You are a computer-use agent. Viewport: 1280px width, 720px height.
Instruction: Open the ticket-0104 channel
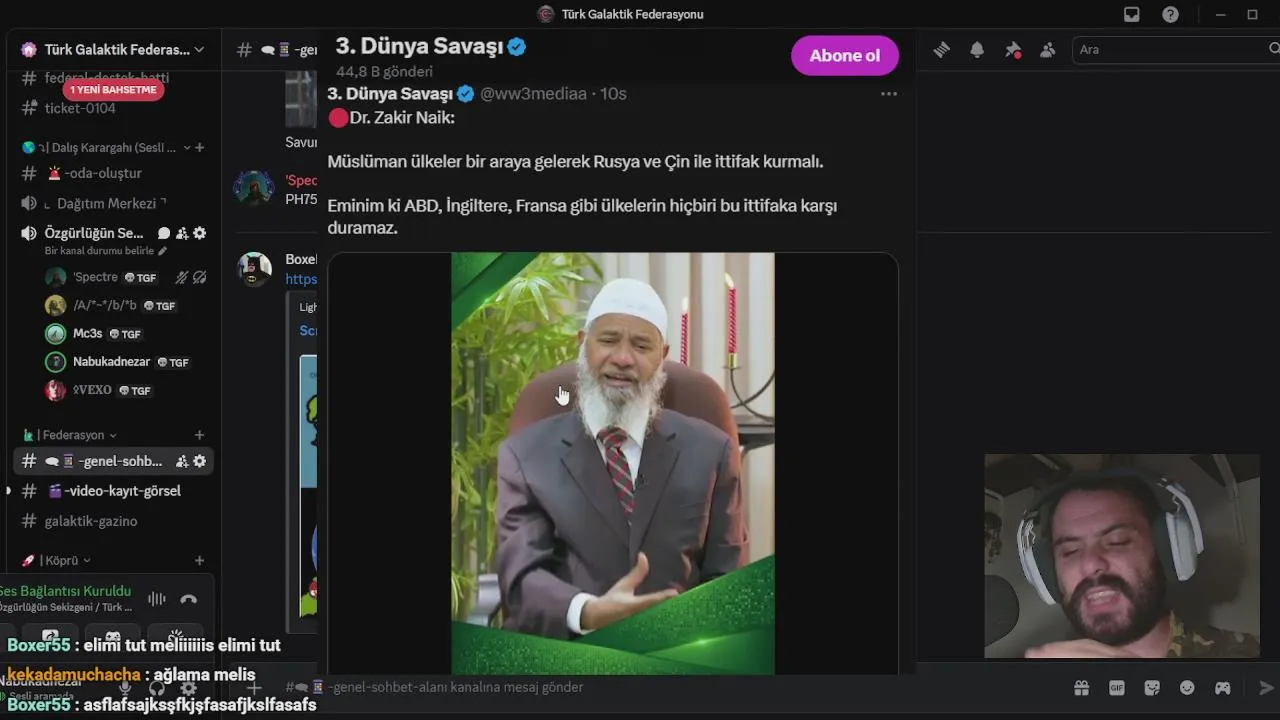click(80, 108)
